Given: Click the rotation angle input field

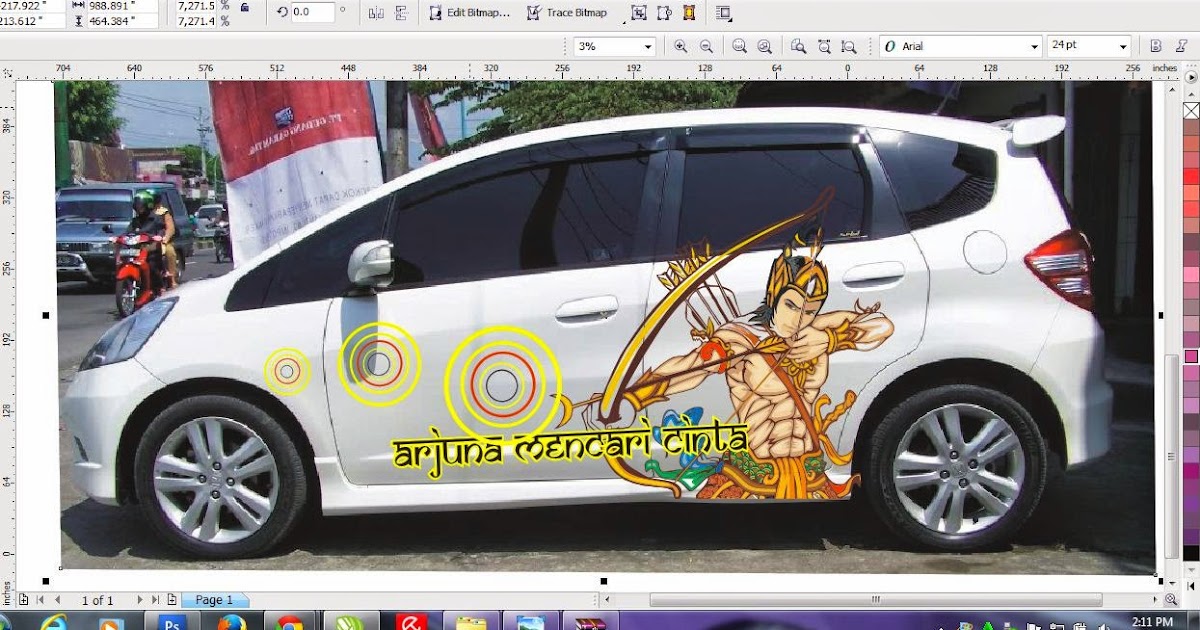Looking at the screenshot, I should [x=312, y=12].
